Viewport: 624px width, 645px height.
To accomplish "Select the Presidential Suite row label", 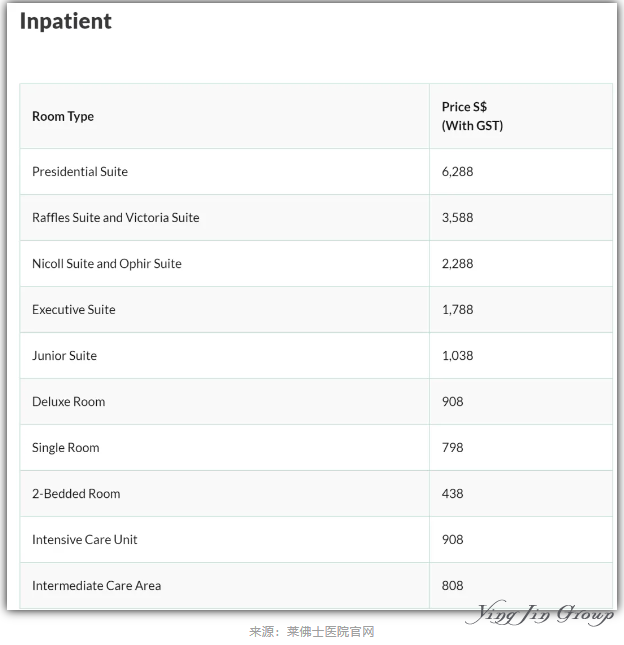I will [80, 172].
